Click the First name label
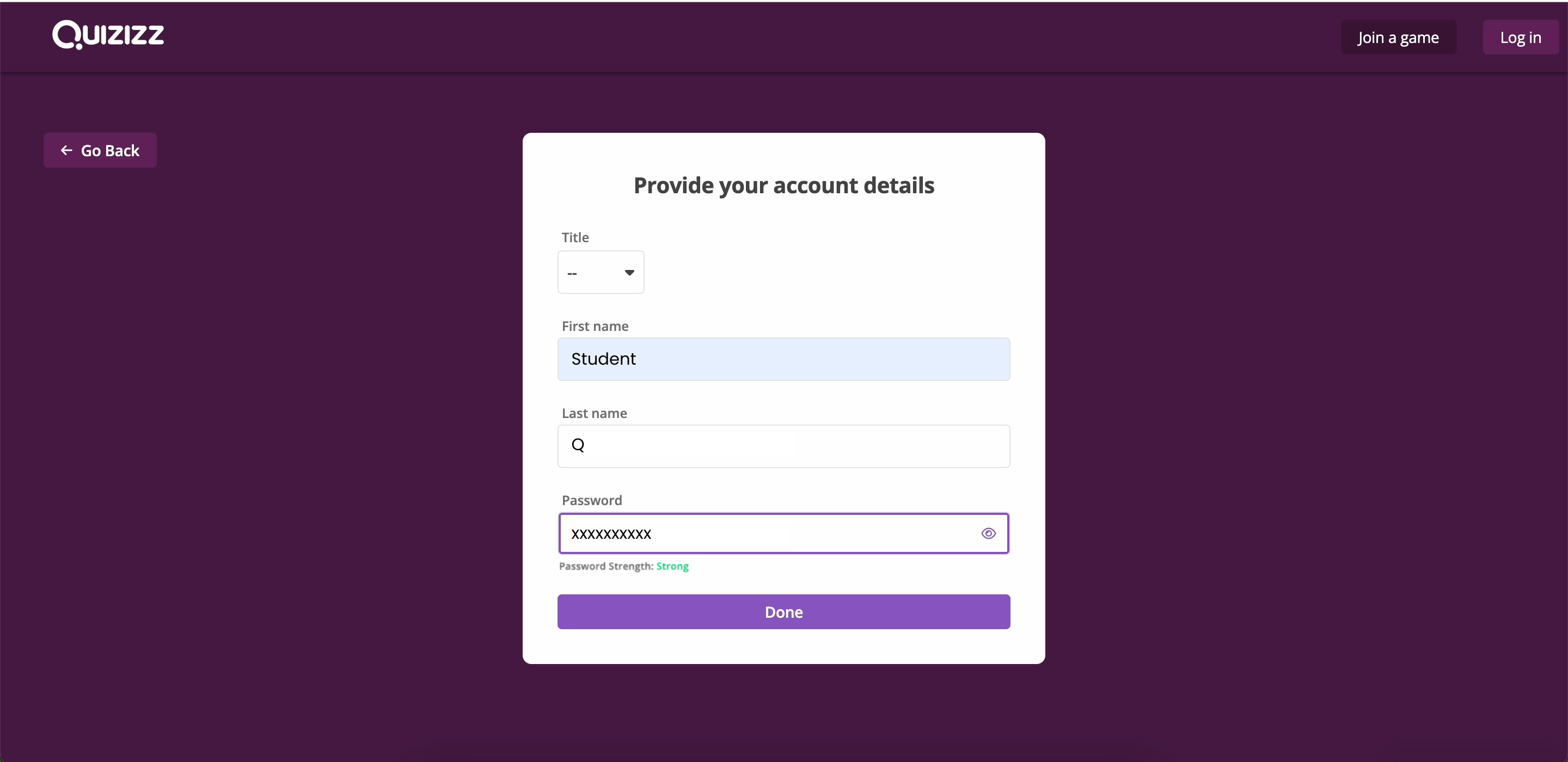The image size is (1568, 762). (595, 326)
